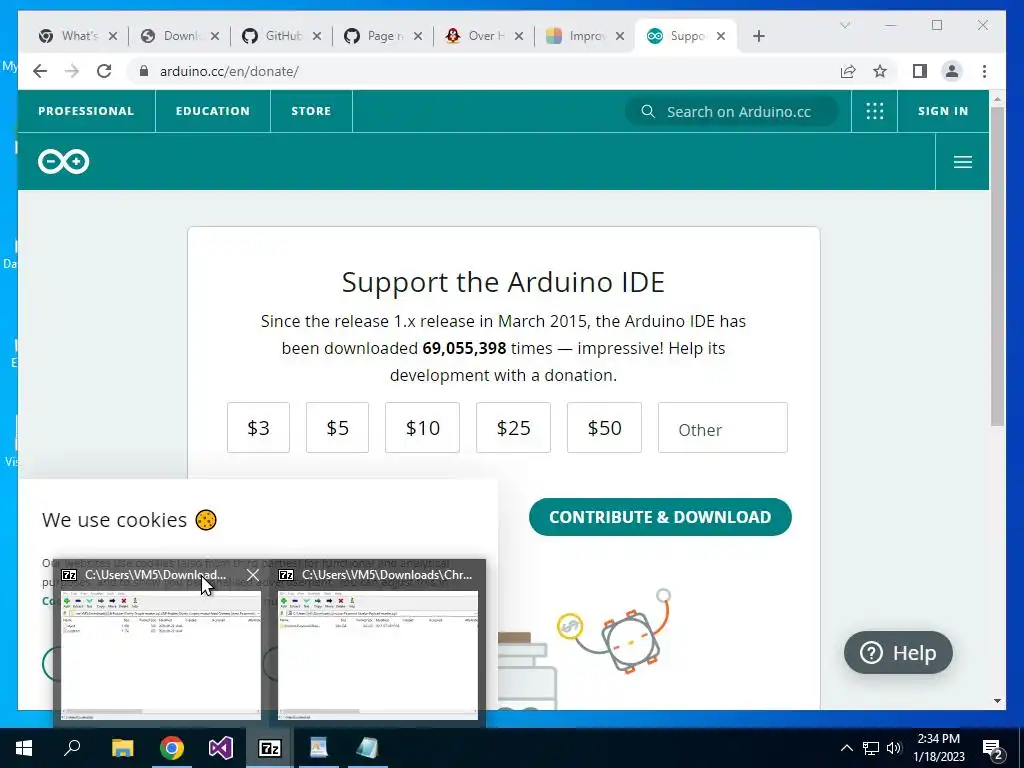This screenshot has height=768, width=1024.
Task: Close the GitHub tab
Action: point(317,36)
